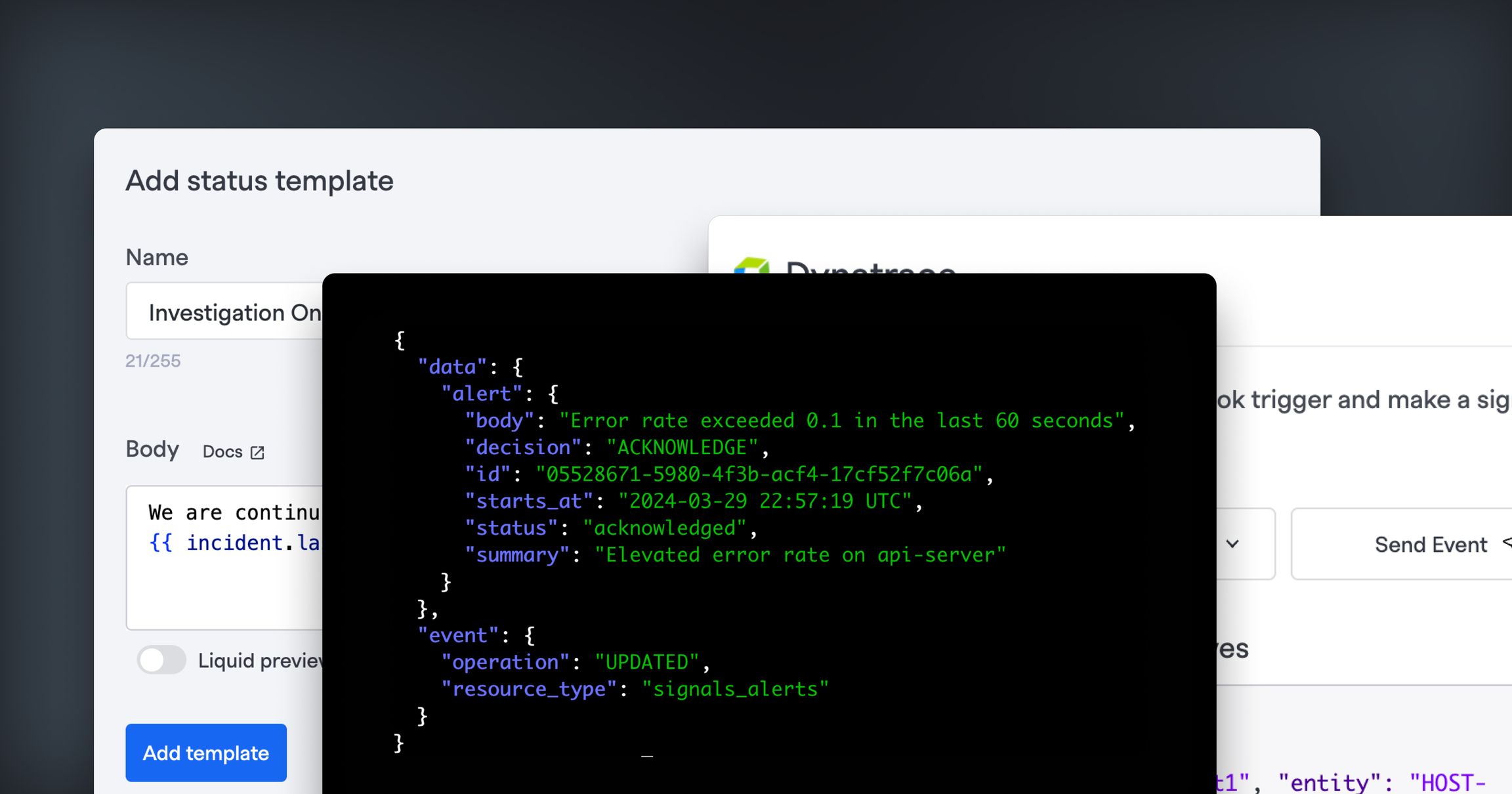
Task: Click the "resource_type" key in JSON payload
Action: (529, 689)
